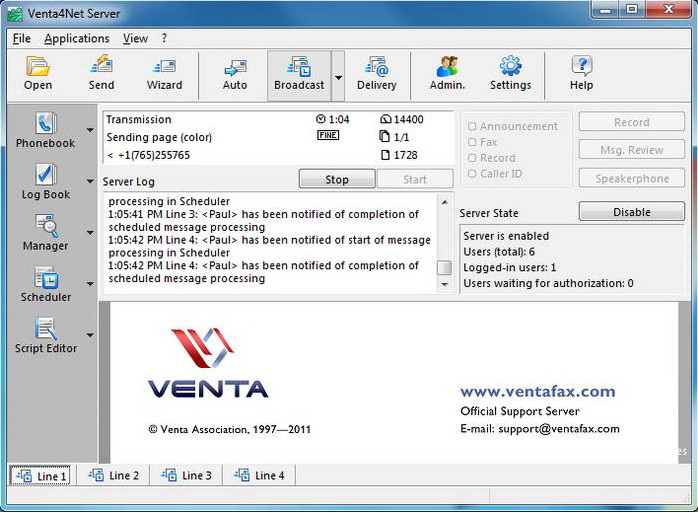Click the 14400 baud rate speed icon
This screenshot has height=512, width=698.
386,119
